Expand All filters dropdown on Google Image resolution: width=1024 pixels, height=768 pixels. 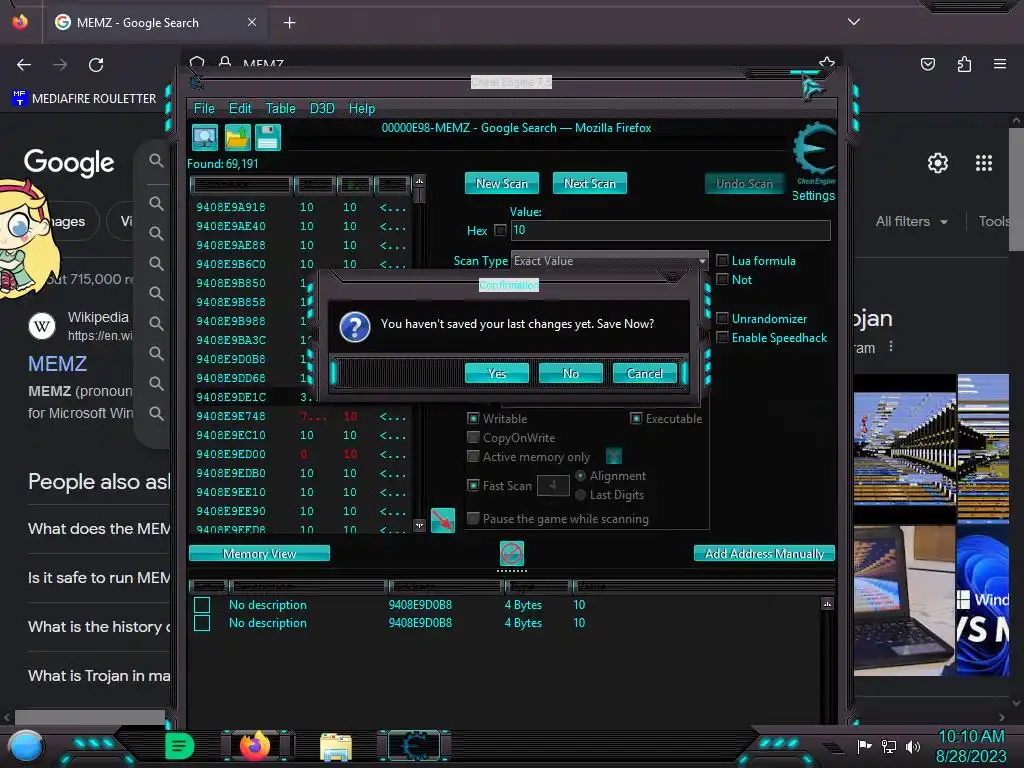tap(912, 221)
